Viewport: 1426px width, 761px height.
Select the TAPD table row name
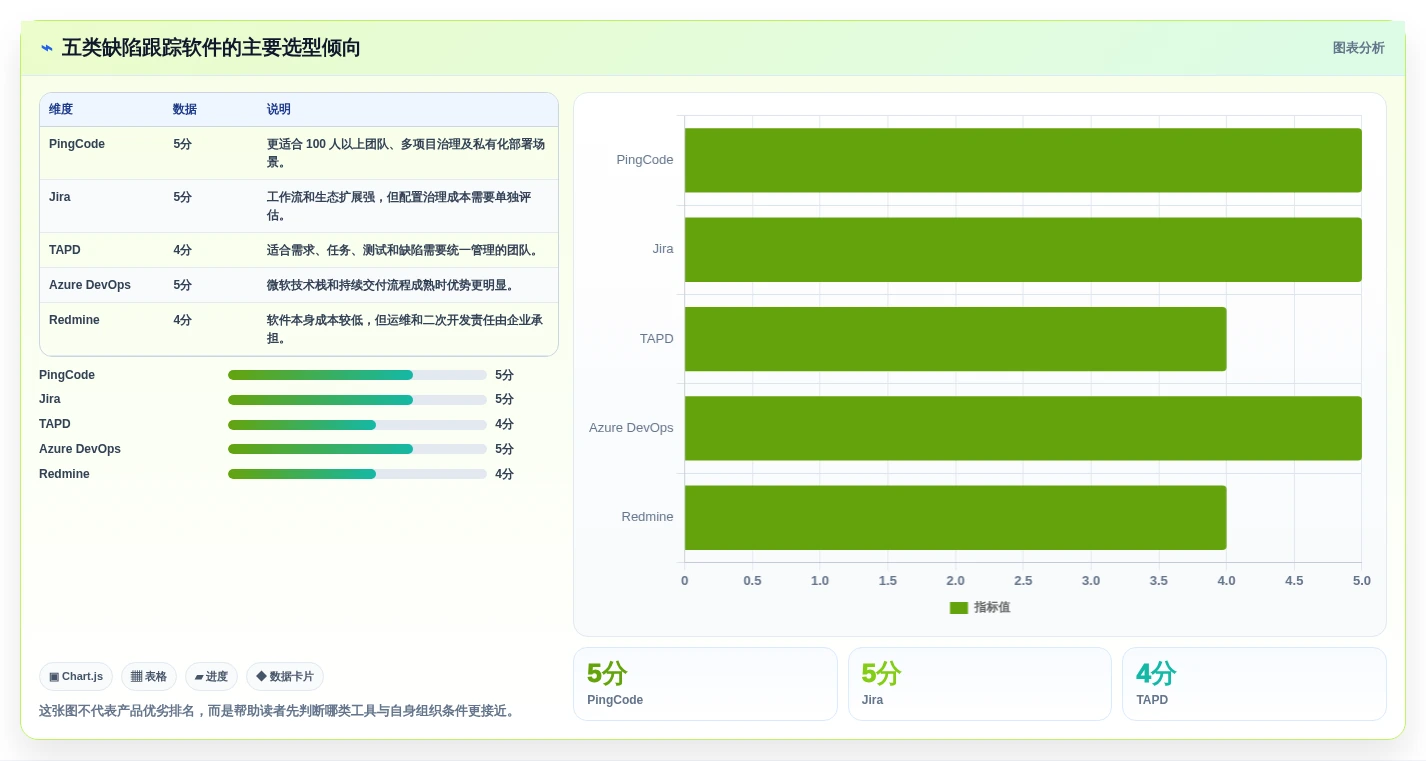click(65, 250)
